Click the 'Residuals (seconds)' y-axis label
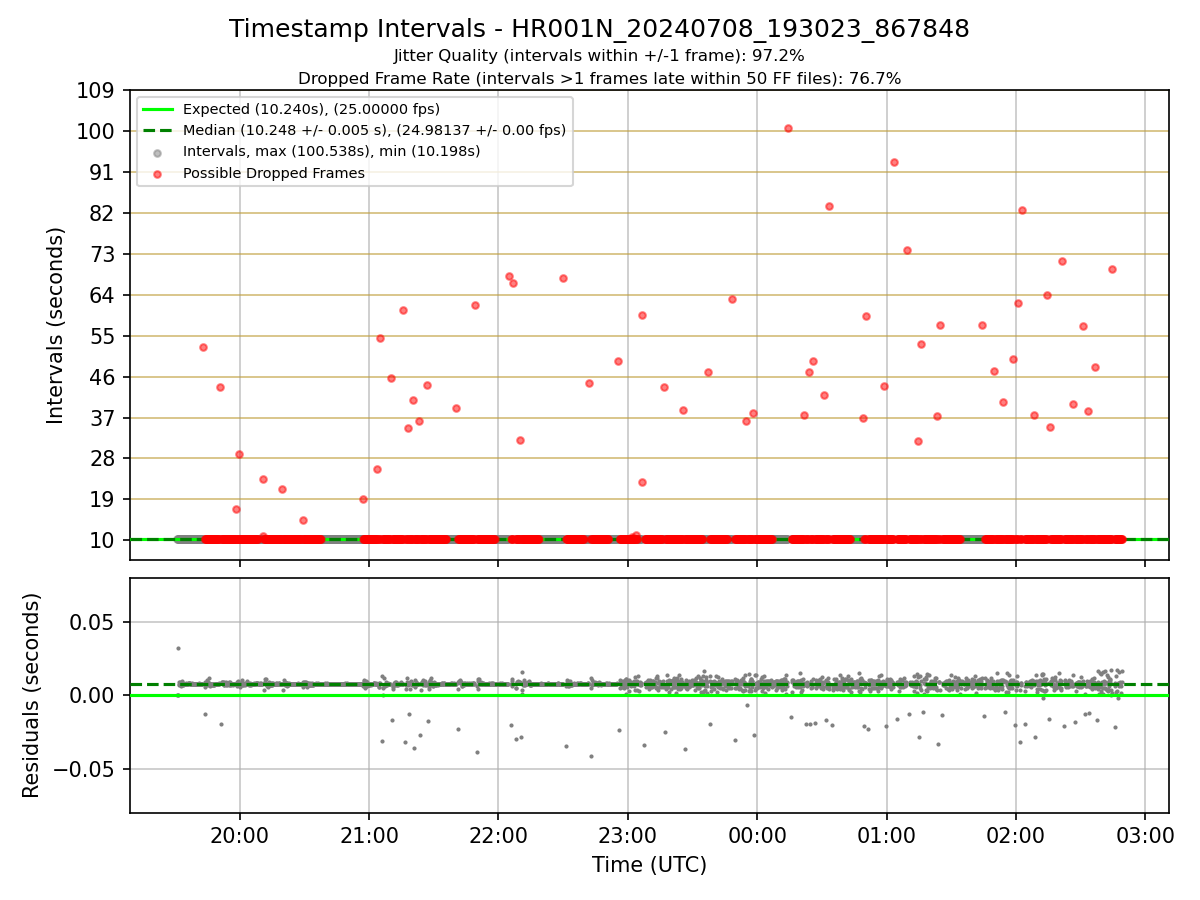 pos(33,695)
